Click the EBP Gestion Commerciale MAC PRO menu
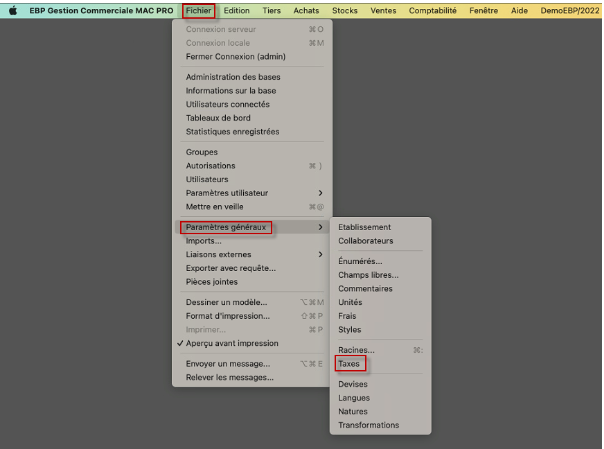604x449 pixels. coord(101,10)
